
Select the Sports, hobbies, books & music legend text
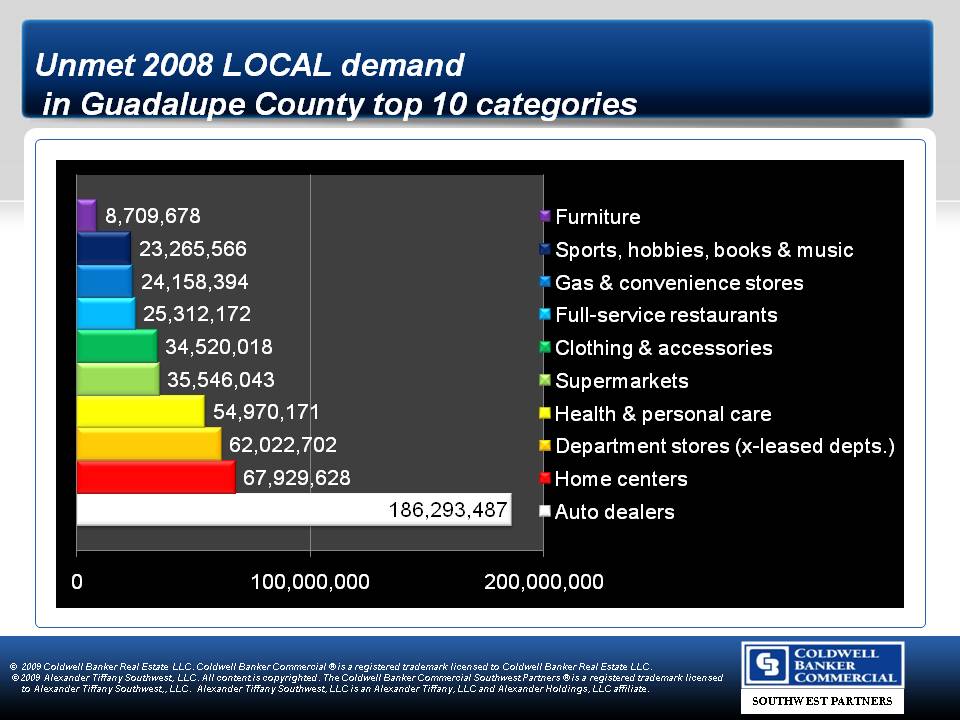point(704,250)
